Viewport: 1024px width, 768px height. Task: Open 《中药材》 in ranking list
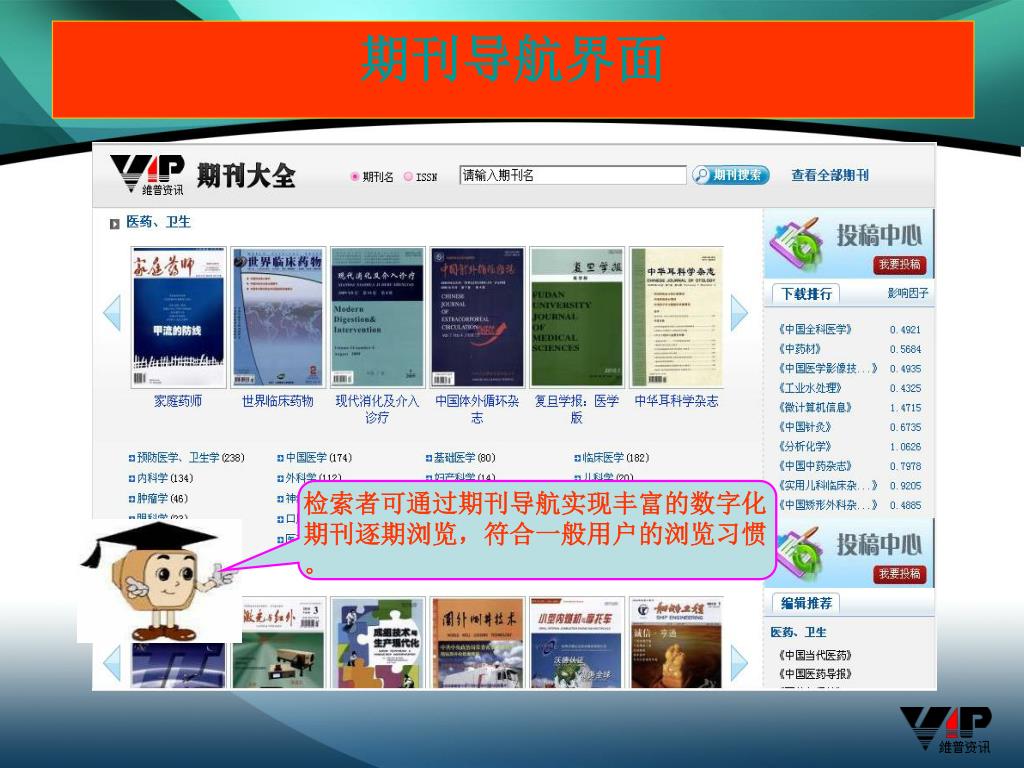point(799,349)
